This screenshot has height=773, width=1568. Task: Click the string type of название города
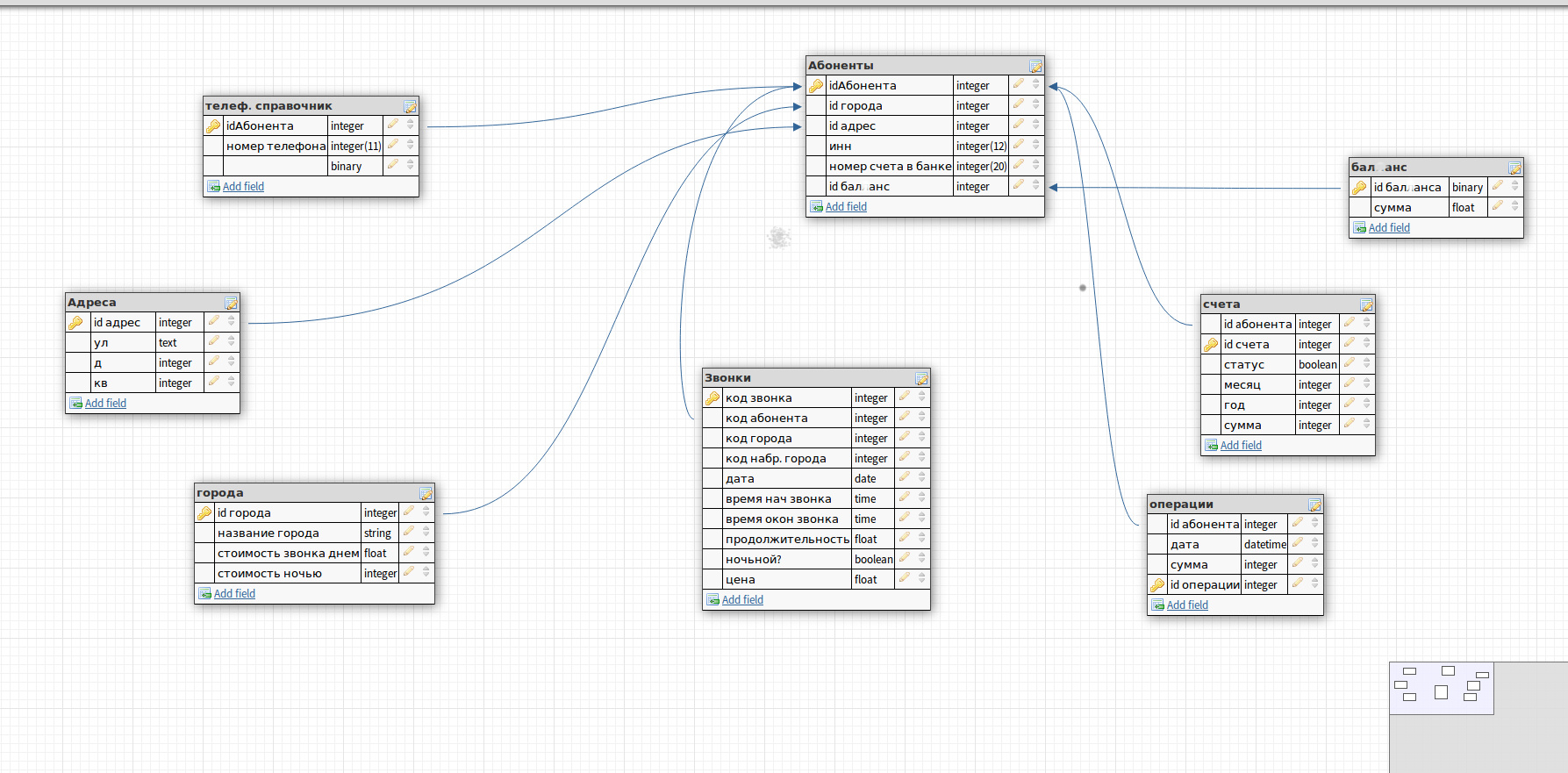tap(380, 533)
